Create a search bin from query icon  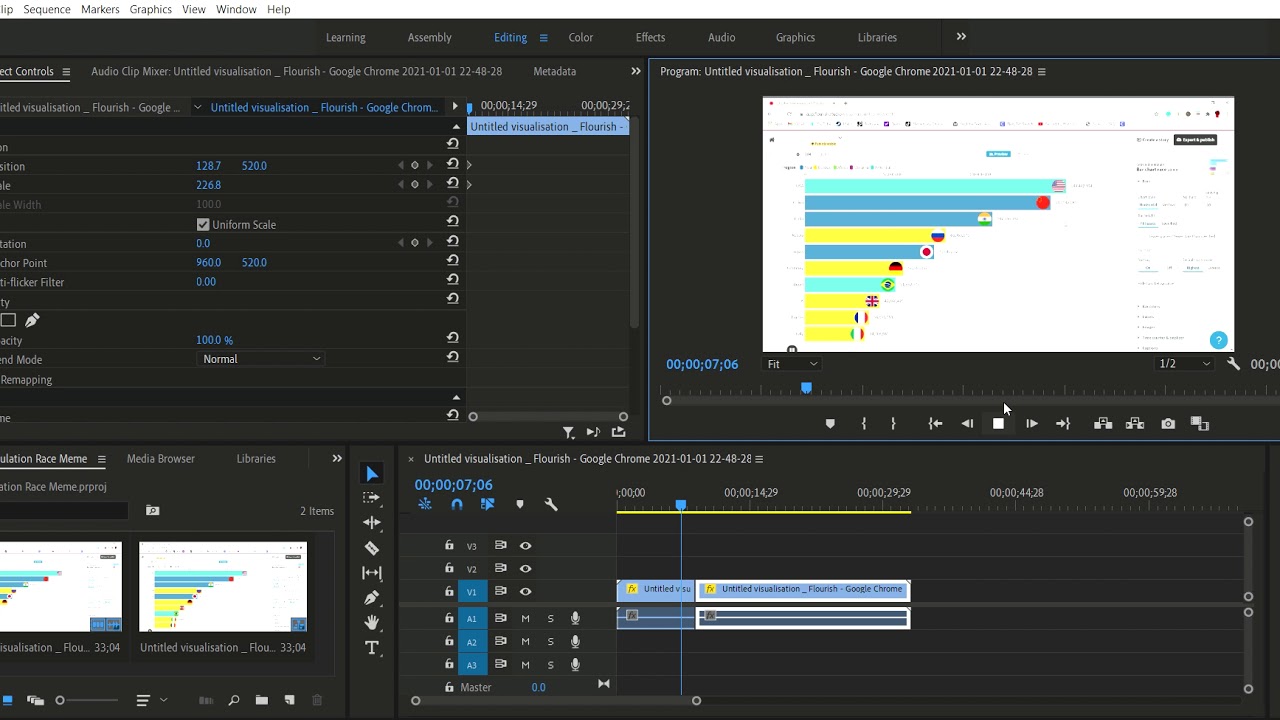[x=152, y=511]
